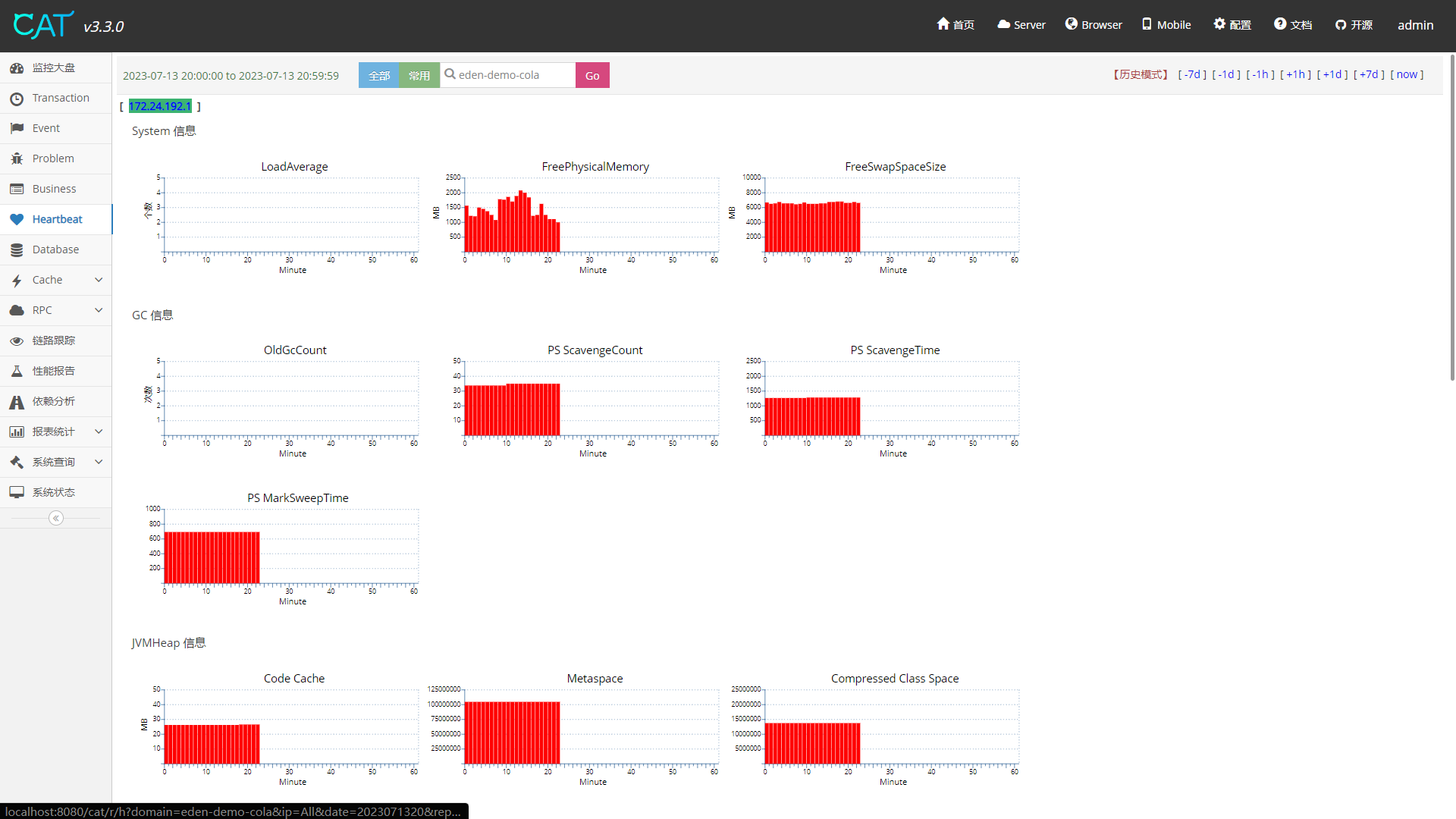This screenshot has width=1456, height=819.
Task: Jump back one hour with -1h link
Action: click(x=1260, y=74)
